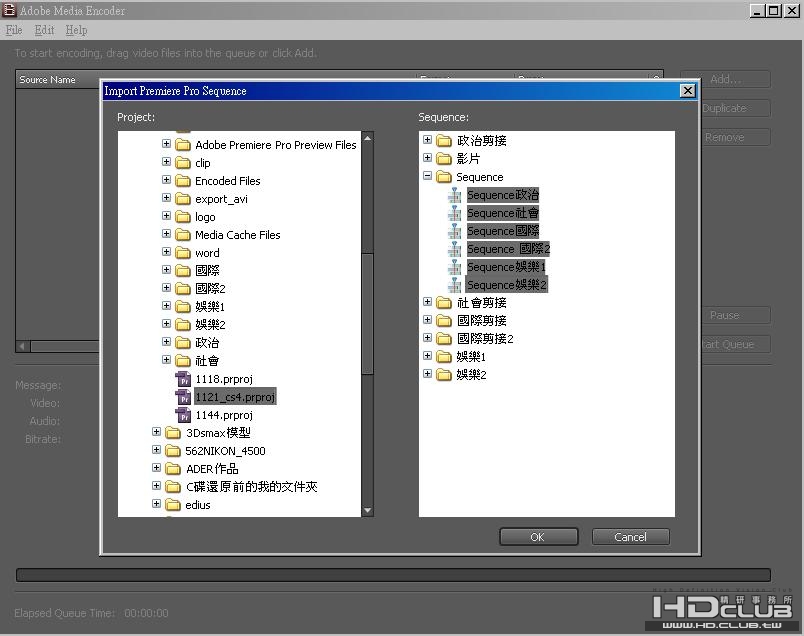This screenshot has width=804, height=636.
Task: Open the Edit menu
Action: point(45,30)
